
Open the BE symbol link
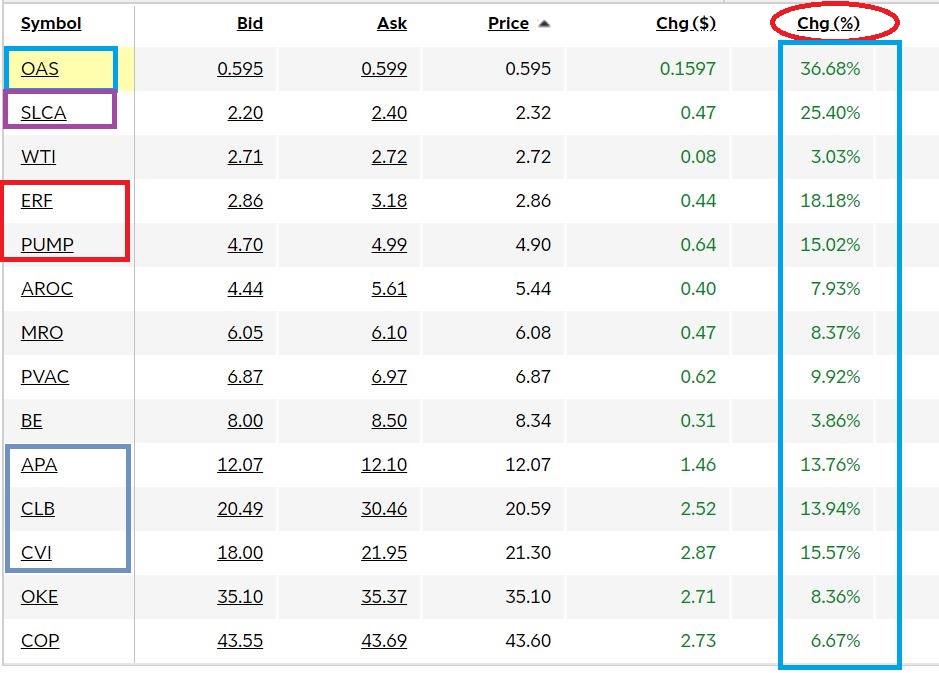tap(32, 420)
